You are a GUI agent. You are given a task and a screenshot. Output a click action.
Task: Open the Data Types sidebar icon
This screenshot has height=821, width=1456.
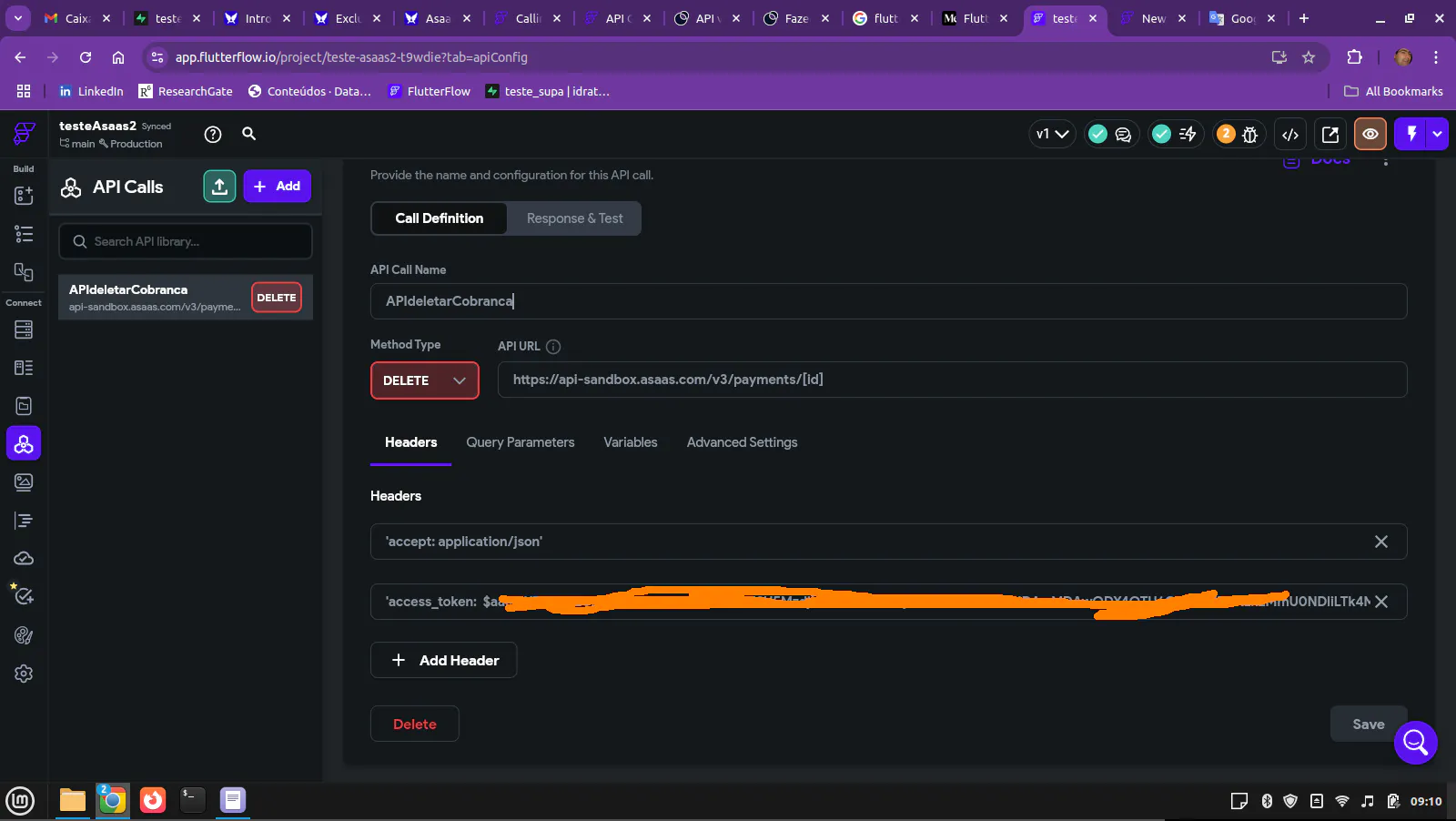coord(24,368)
